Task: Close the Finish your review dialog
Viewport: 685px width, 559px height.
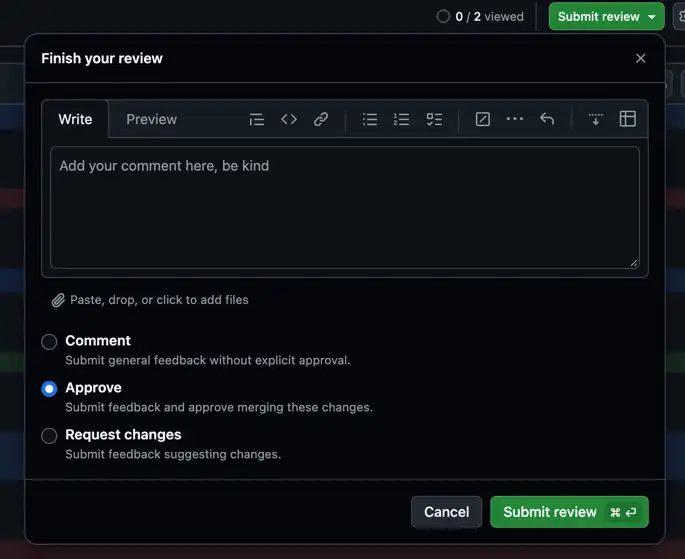Action: tap(640, 58)
